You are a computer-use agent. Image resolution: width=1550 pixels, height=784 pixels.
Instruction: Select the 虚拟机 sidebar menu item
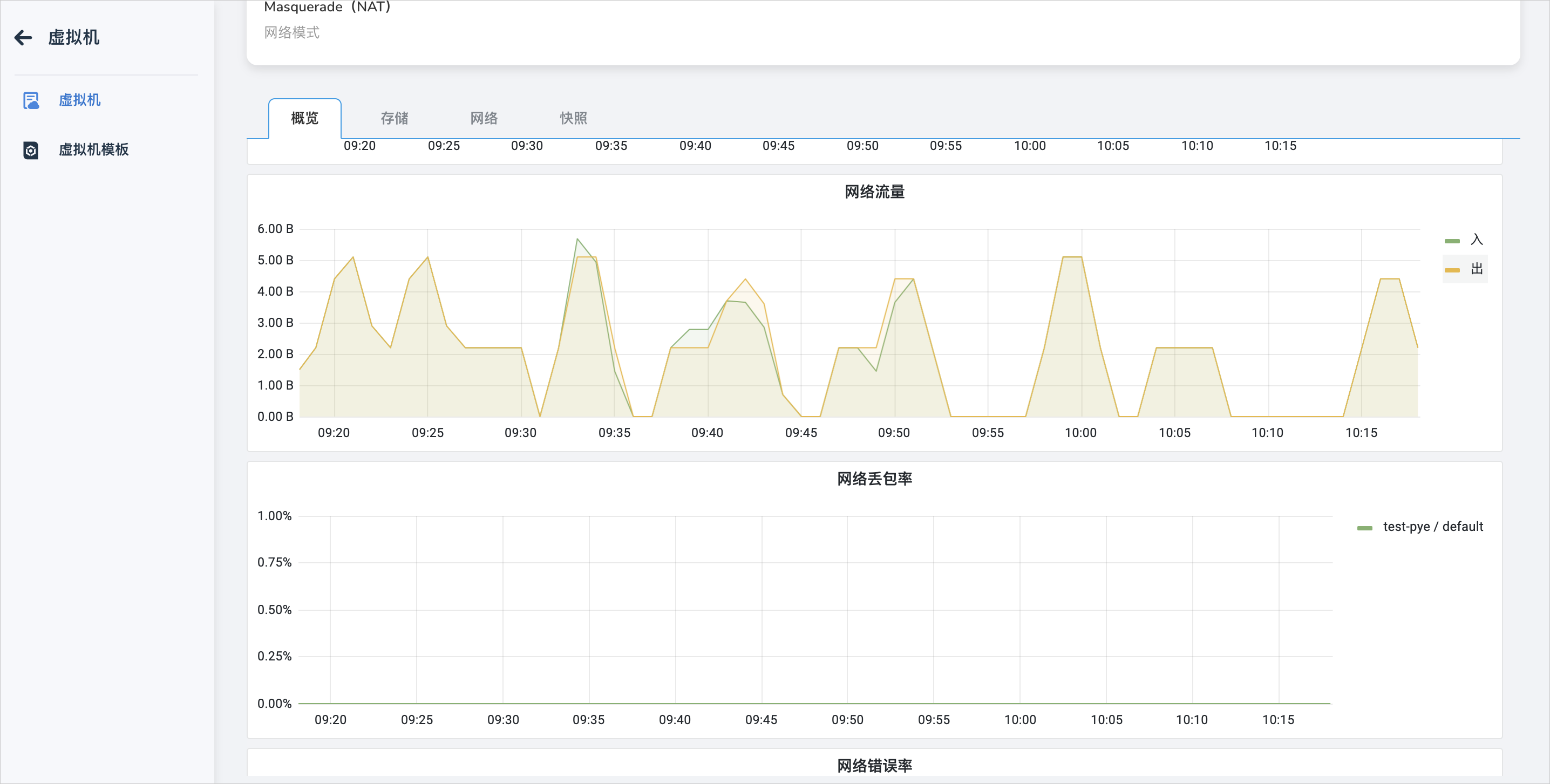pyautogui.click(x=79, y=100)
